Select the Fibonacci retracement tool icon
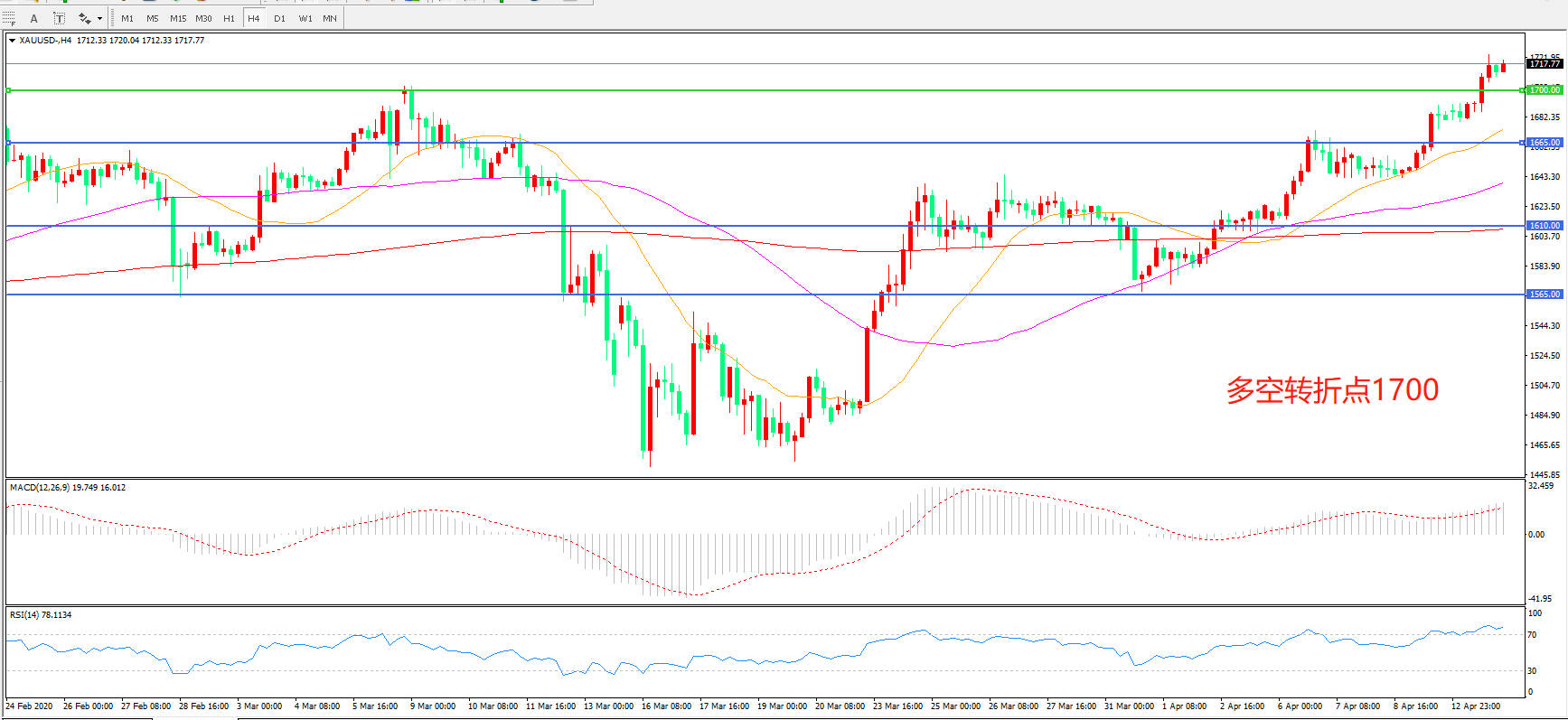 point(9,18)
